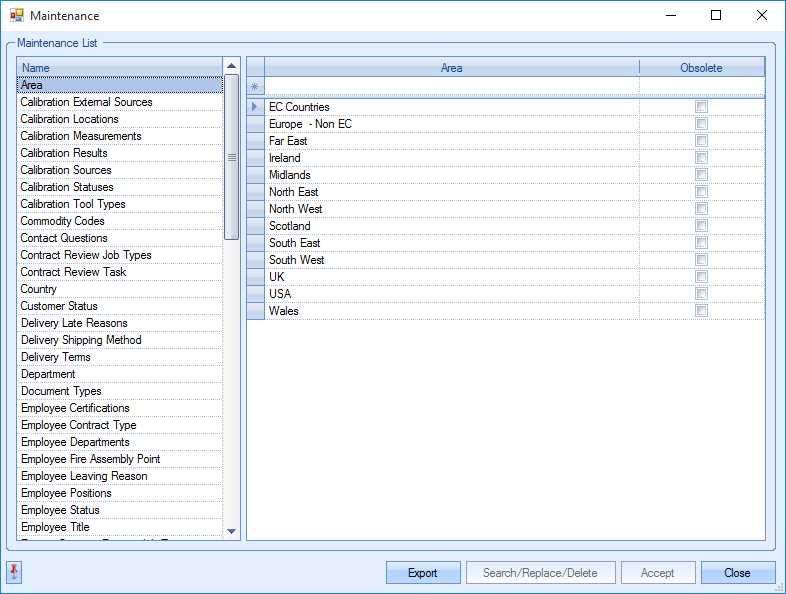This screenshot has width=786, height=594.
Task: Sort by the Area column header
Action: [x=451, y=68]
